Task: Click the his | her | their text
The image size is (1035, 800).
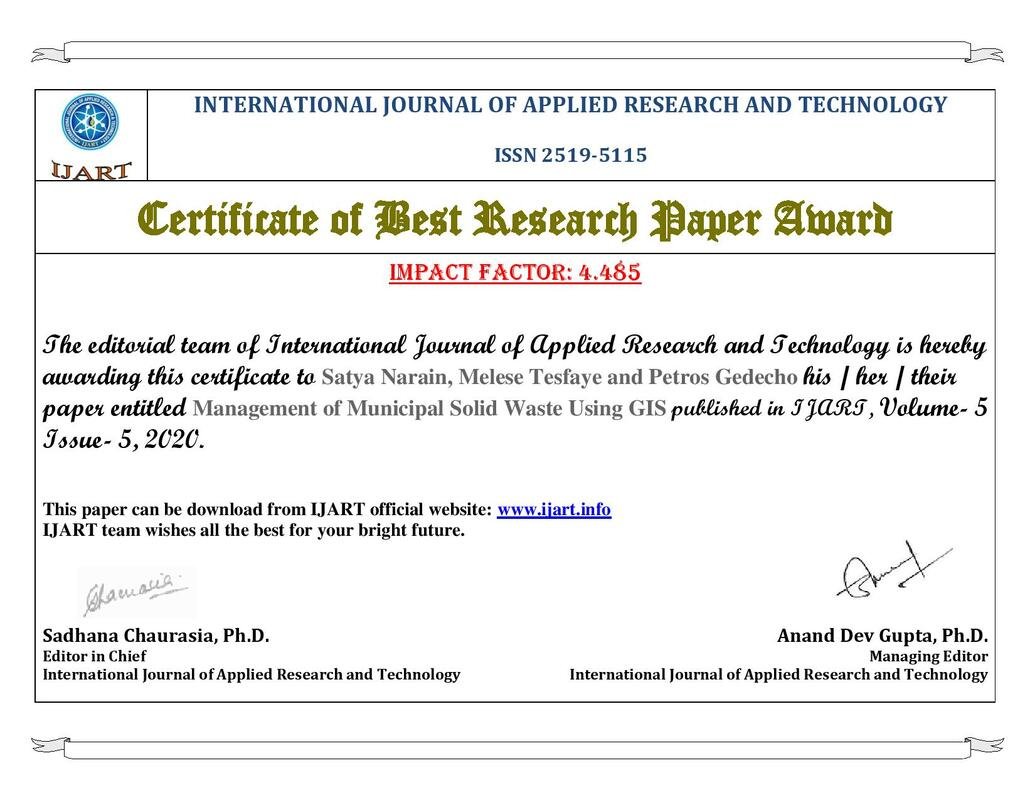Action: pyautogui.click(x=879, y=377)
